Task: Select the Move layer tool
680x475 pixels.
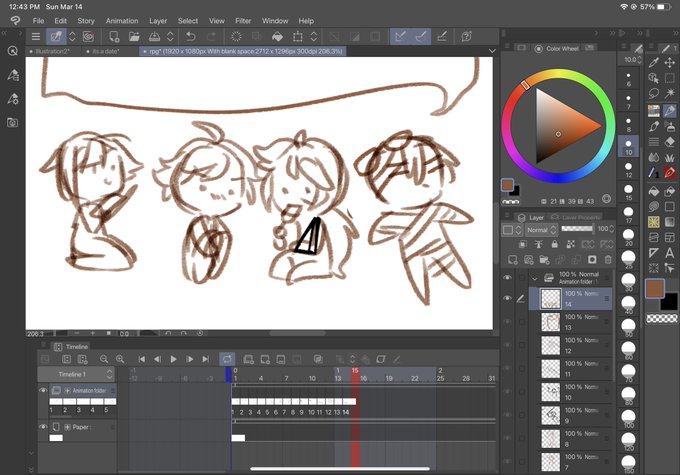Action: tap(670, 63)
